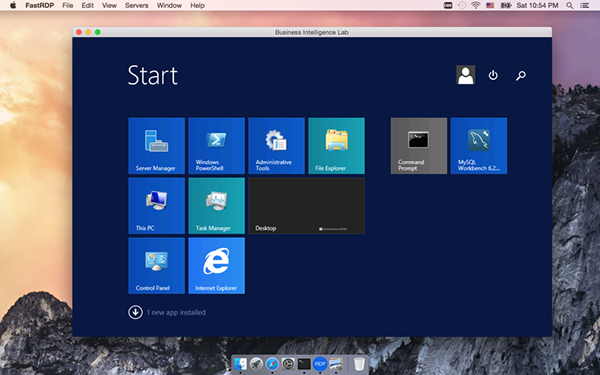Open the Control Panel tile
Image resolution: width=600 pixels, height=375 pixels.
coord(157,266)
